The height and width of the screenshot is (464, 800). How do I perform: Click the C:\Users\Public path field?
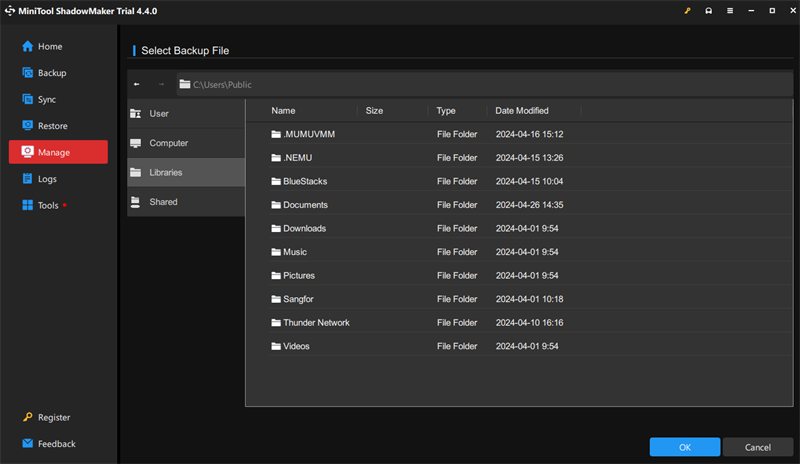click(485, 84)
